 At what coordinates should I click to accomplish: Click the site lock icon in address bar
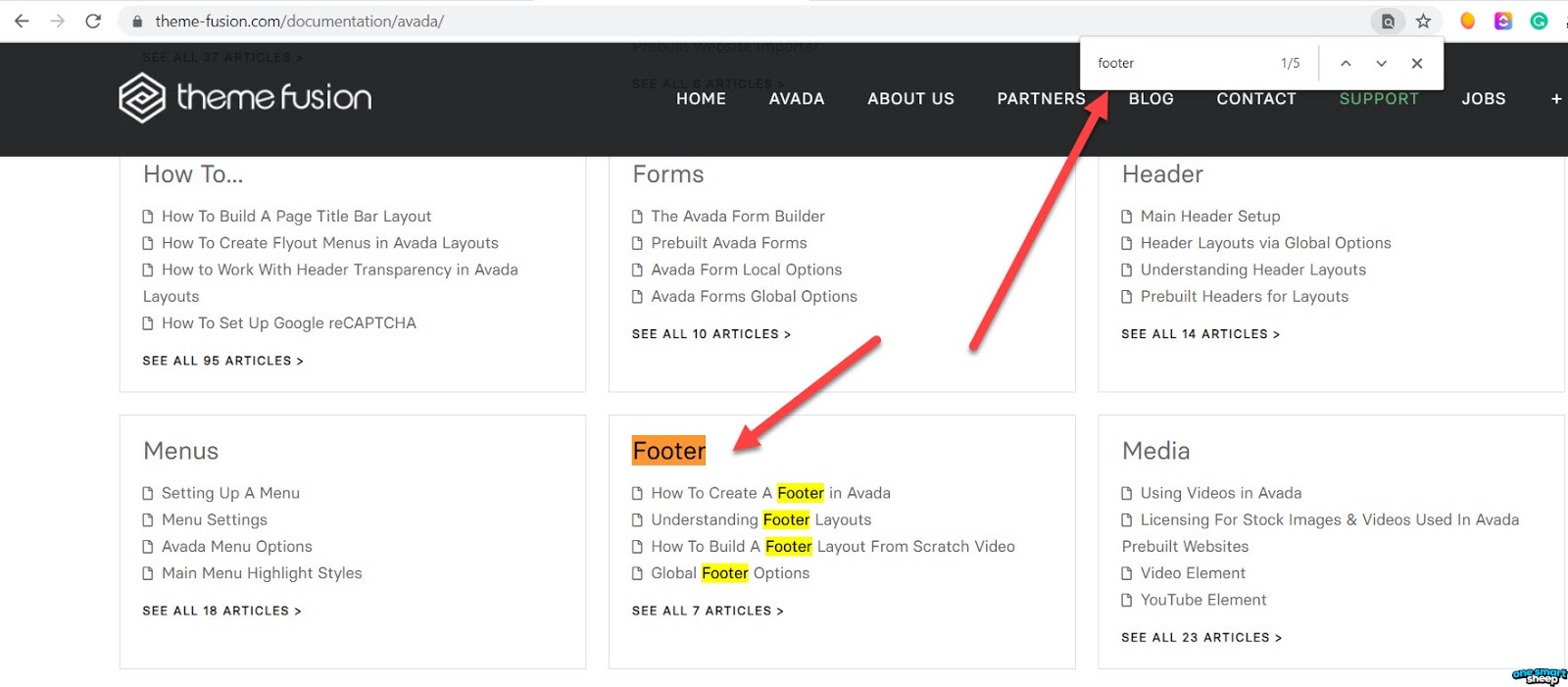tap(137, 22)
